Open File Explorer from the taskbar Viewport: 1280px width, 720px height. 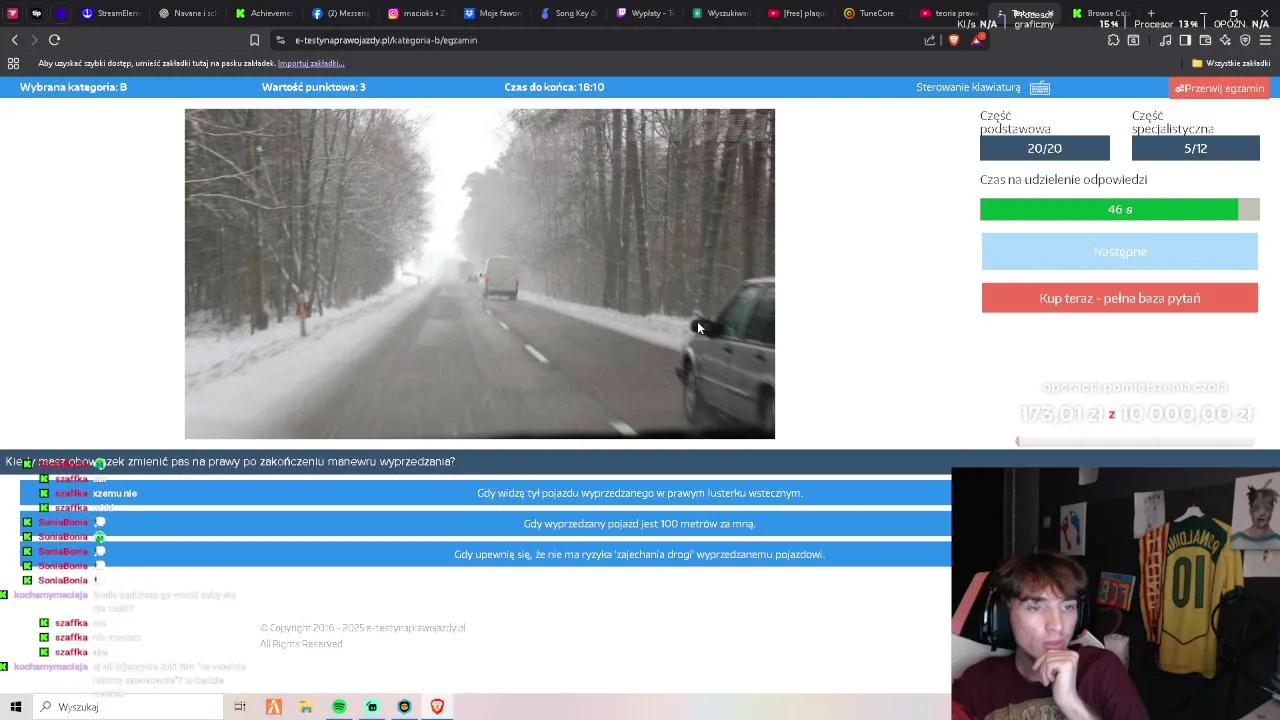click(306, 707)
